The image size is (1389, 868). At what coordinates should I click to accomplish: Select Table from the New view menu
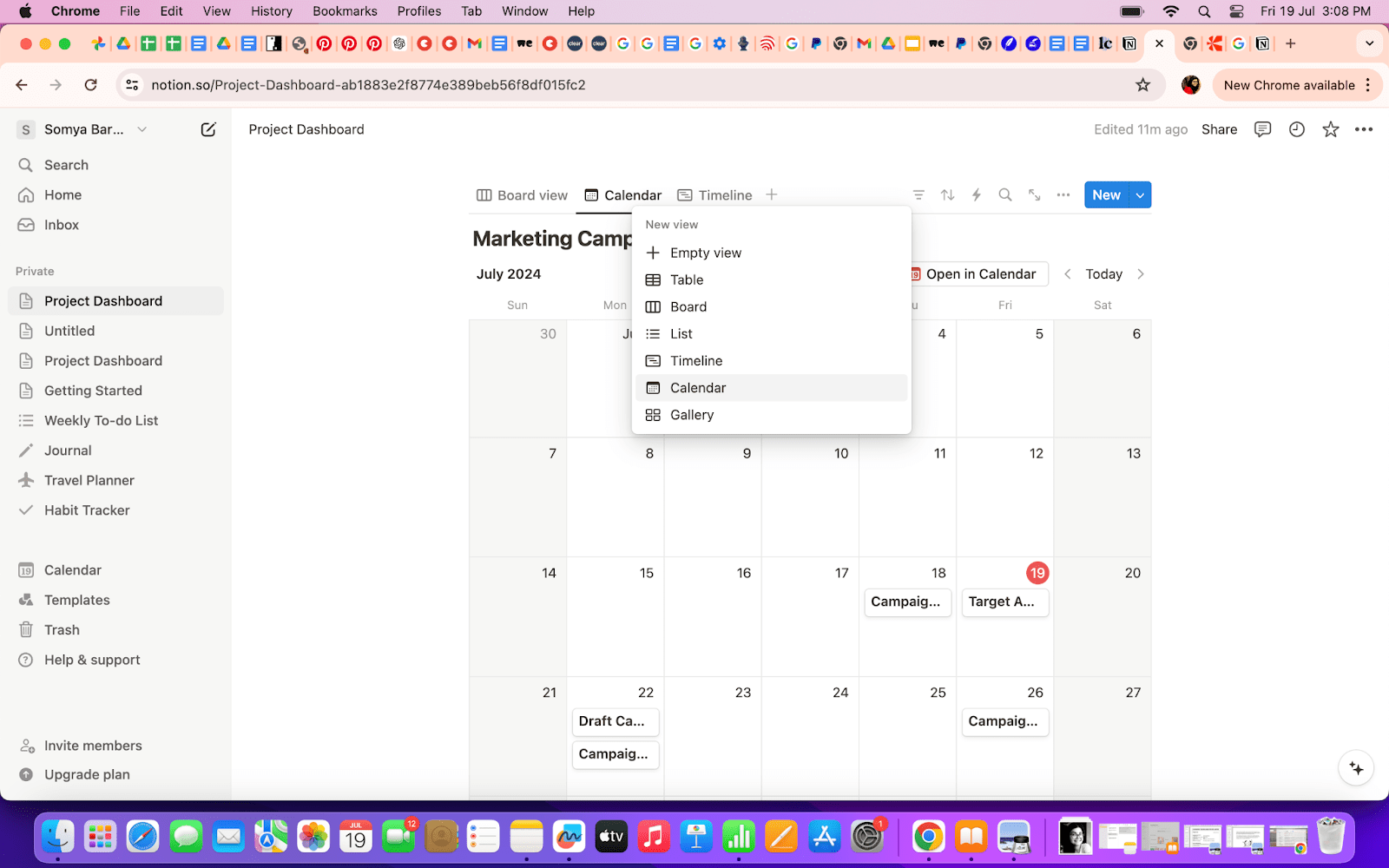click(686, 279)
